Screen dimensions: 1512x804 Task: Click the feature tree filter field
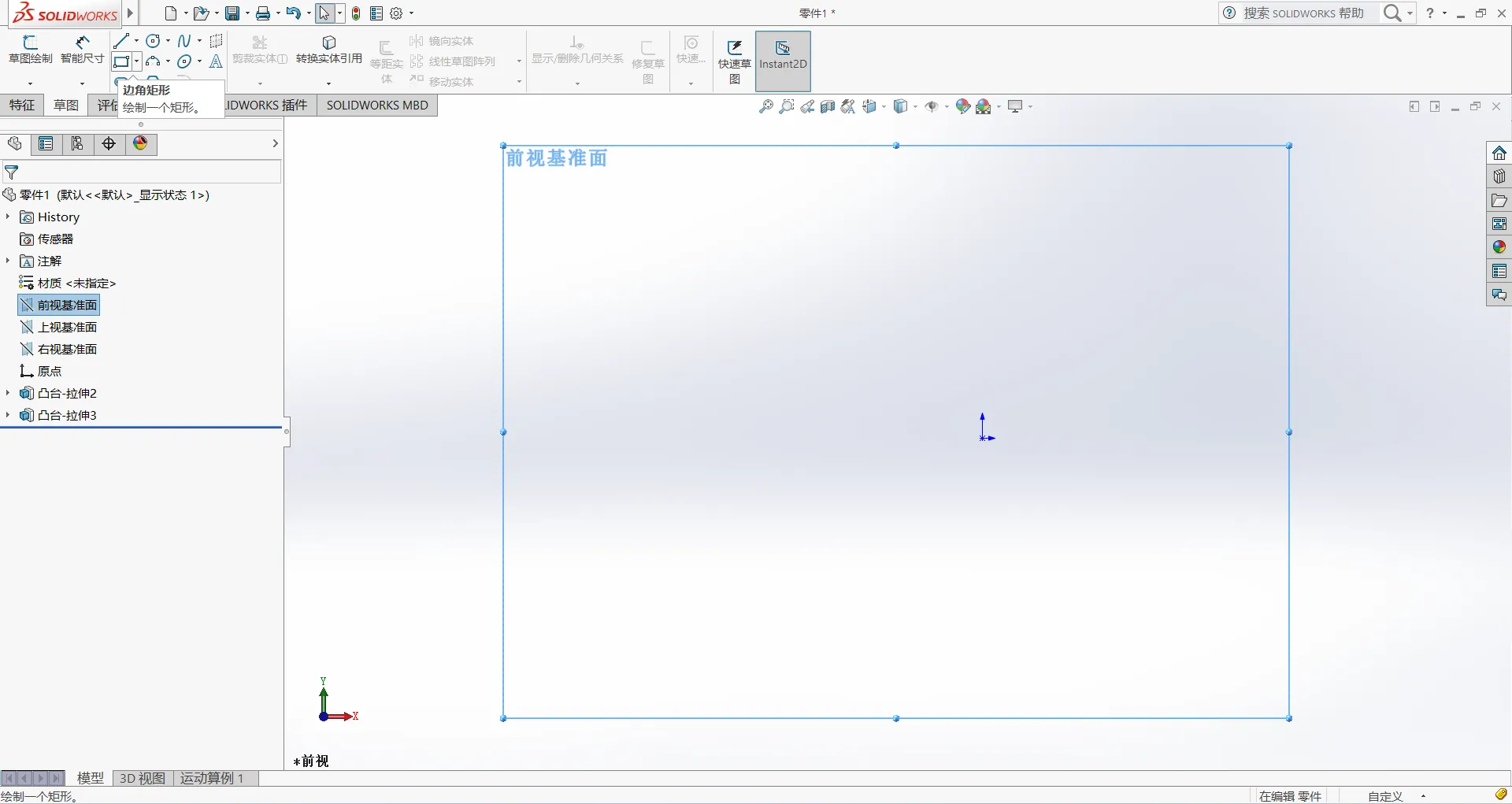pos(142,172)
